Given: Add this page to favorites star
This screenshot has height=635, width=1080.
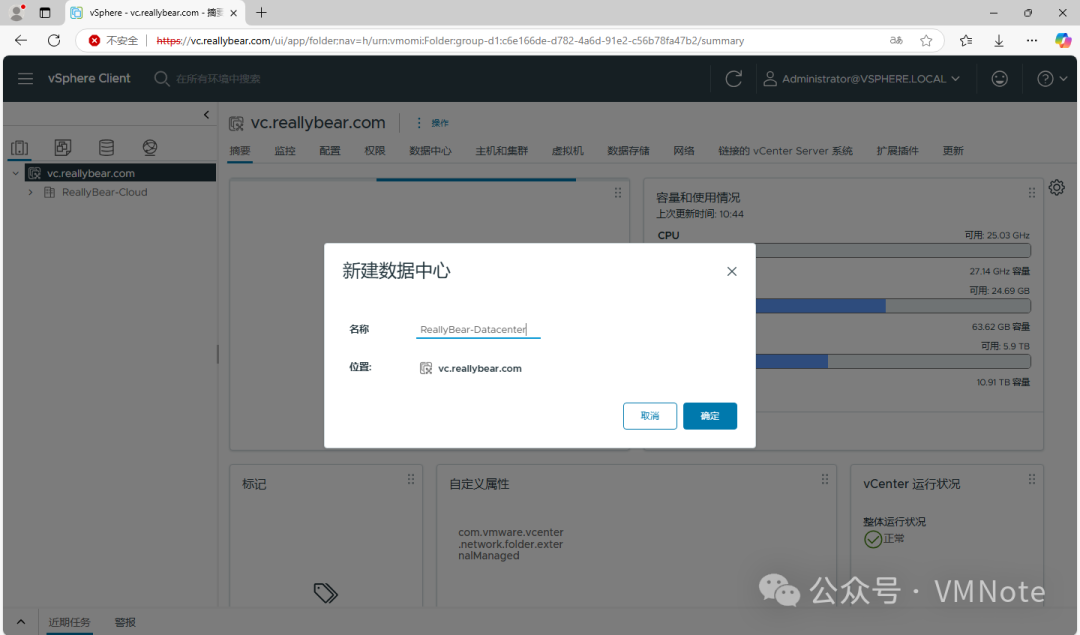Looking at the screenshot, I should tap(926, 41).
